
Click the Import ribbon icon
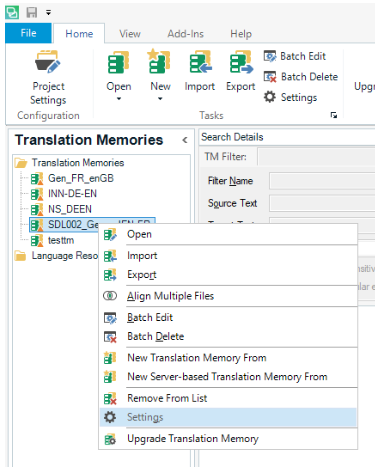coord(200,62)
